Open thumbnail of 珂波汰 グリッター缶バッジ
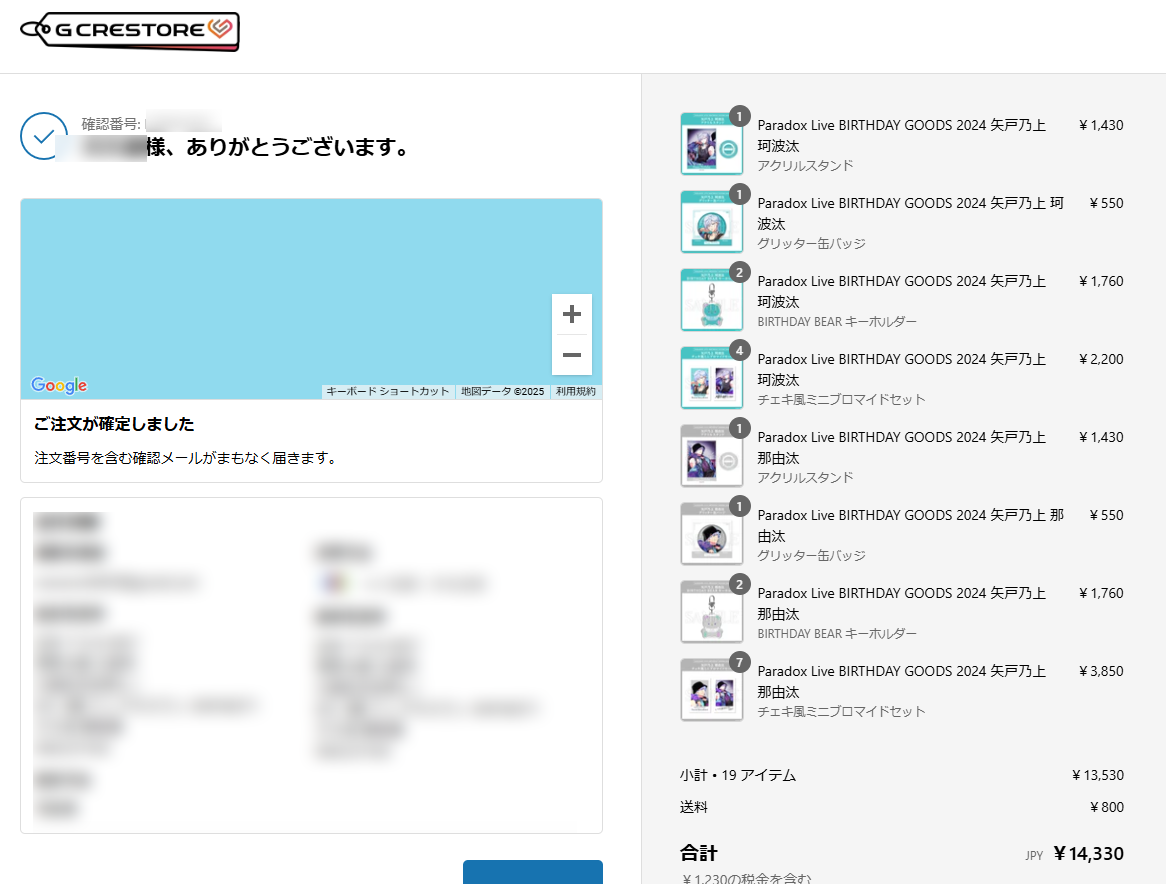Image resolution: width=1166 pixels, height=884 pixels. point(712,222)
